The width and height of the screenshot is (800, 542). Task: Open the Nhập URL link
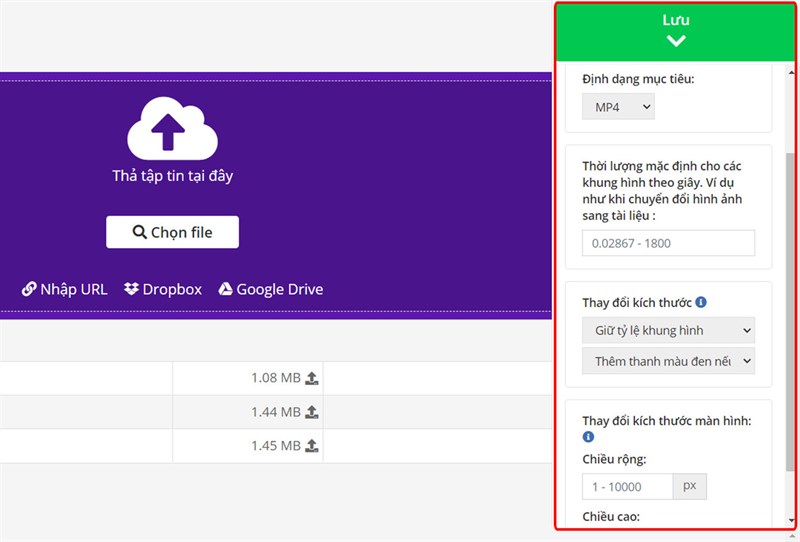click(64, 289)
